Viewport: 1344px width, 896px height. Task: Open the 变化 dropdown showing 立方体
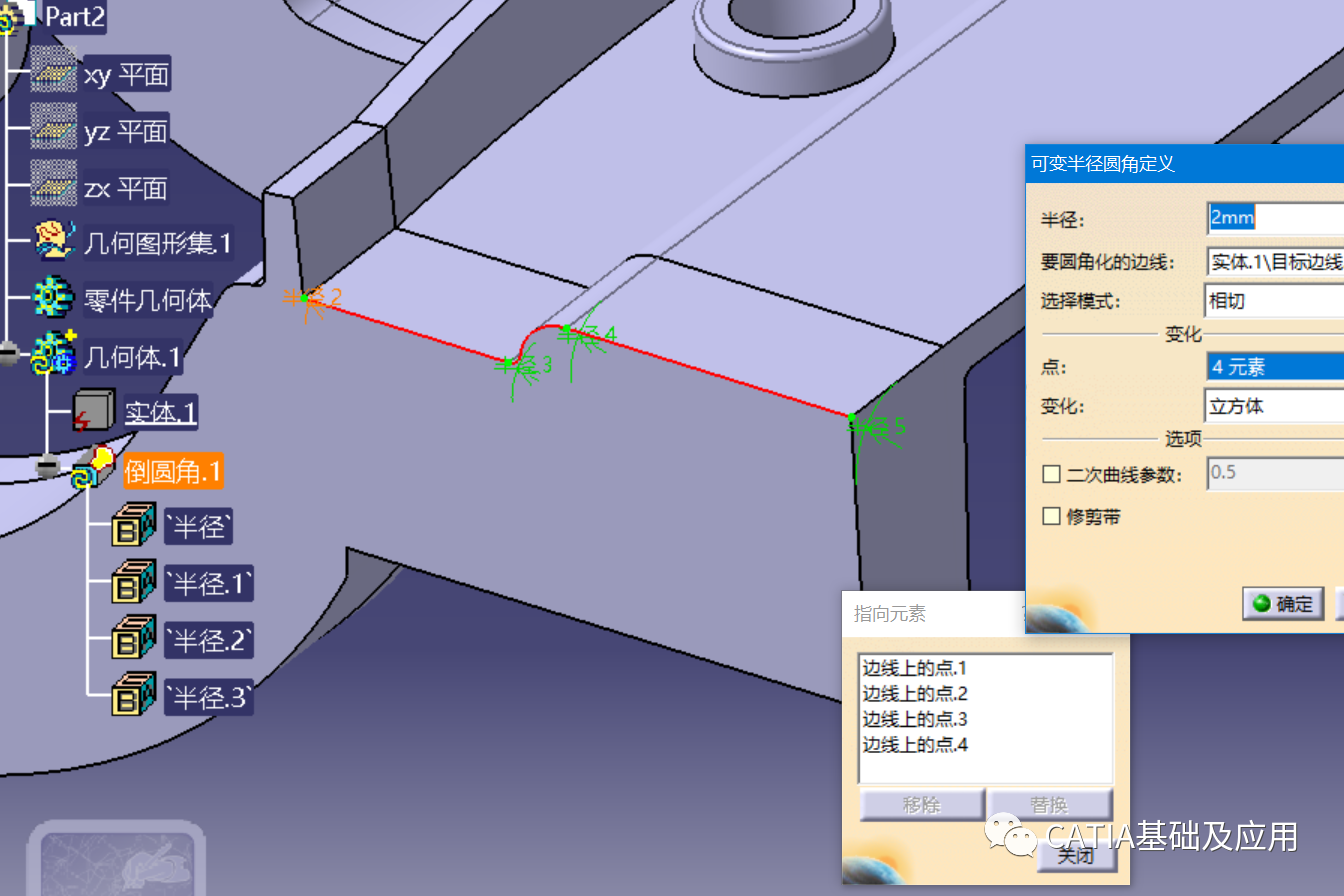[x=1275, y=406]
